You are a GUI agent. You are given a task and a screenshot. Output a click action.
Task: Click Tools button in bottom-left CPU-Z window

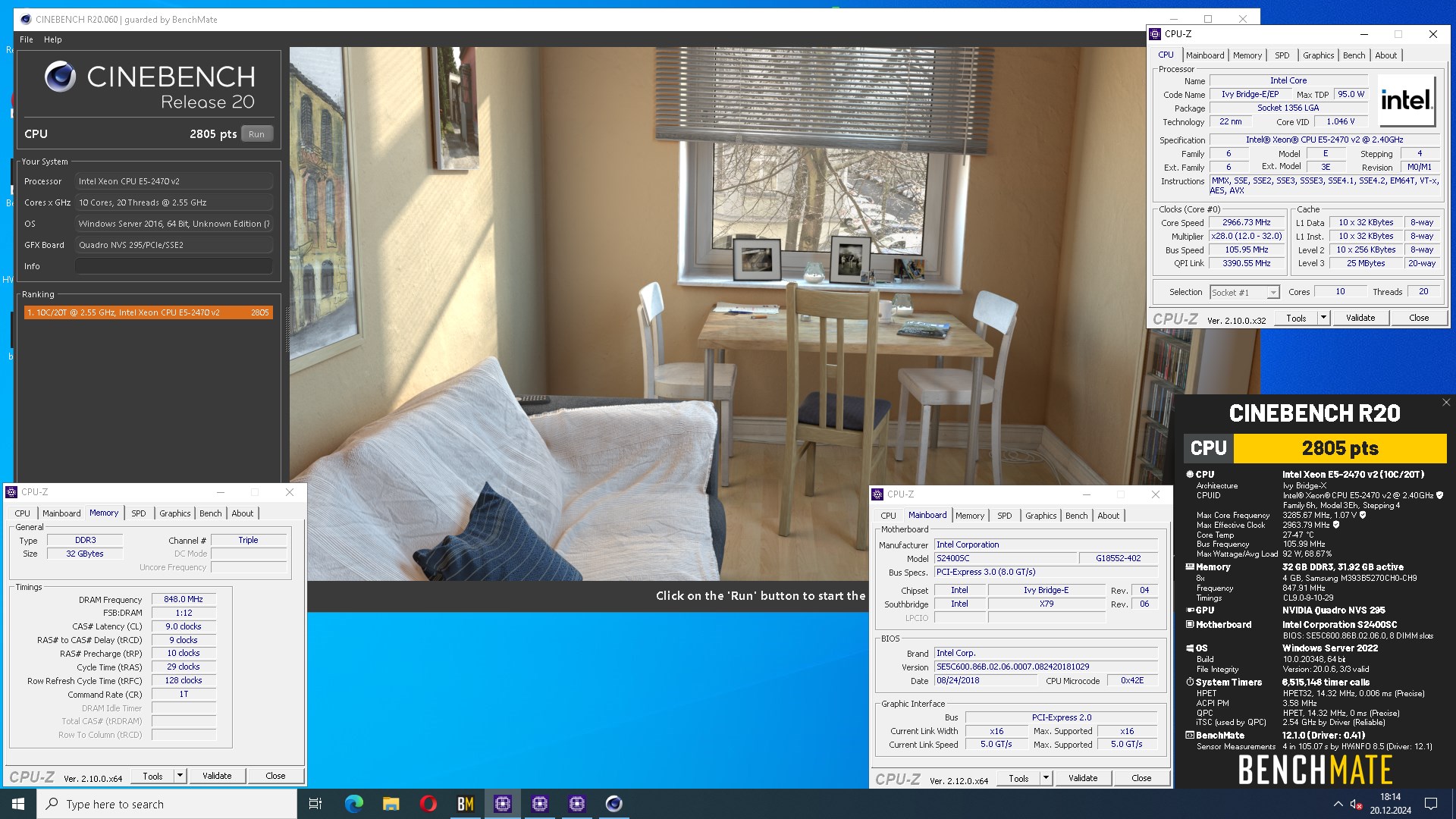pyautogui.click(x=152, y=777)
